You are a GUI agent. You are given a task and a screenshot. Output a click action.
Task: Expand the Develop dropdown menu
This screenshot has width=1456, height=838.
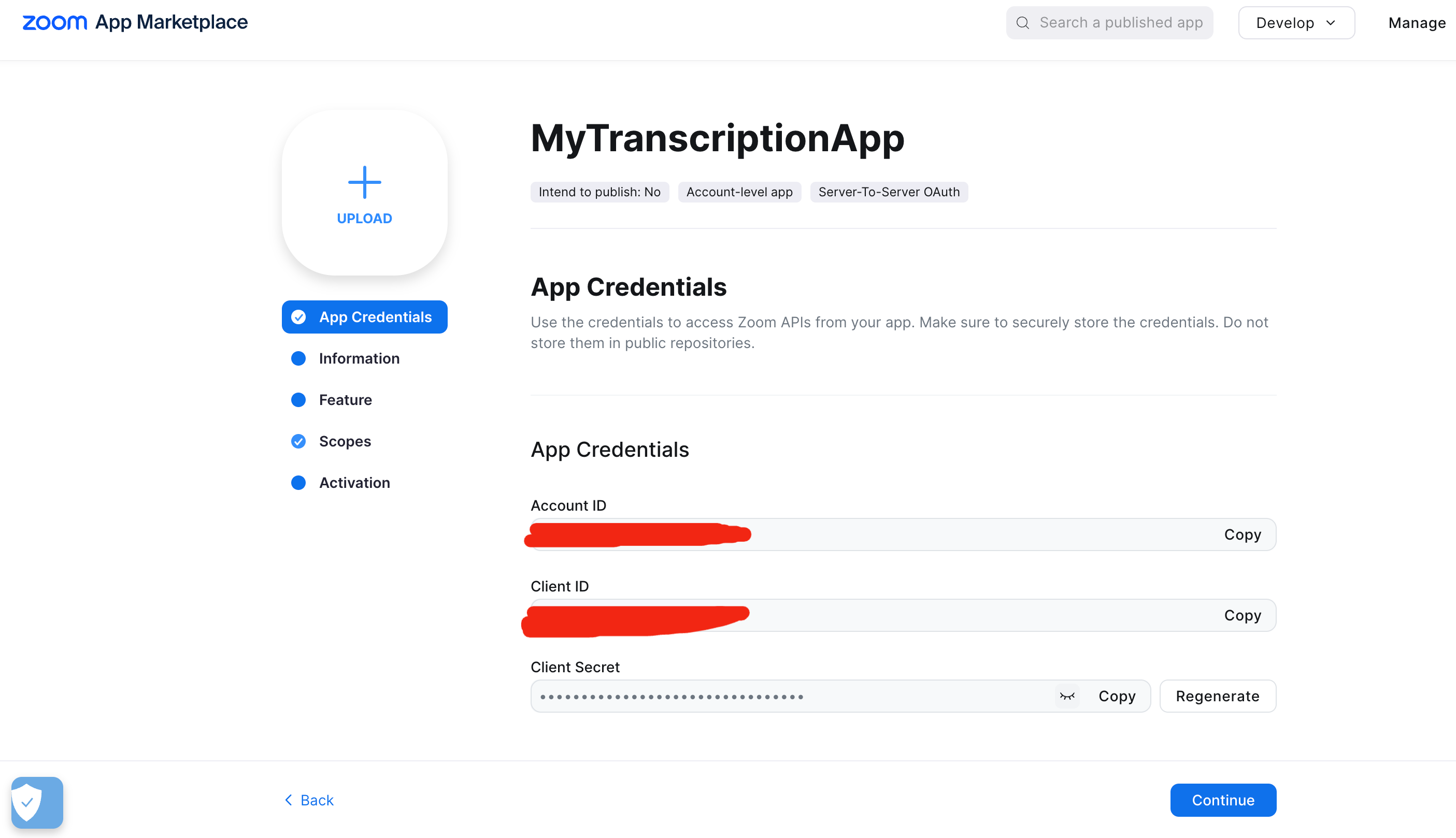click(x=1296, y=23)
